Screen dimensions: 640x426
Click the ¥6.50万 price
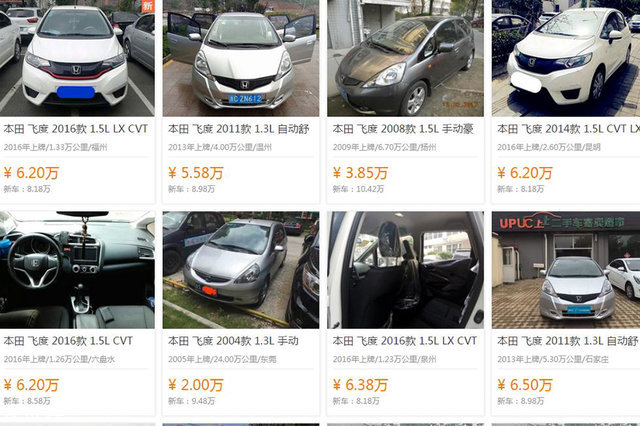point(525,385)
